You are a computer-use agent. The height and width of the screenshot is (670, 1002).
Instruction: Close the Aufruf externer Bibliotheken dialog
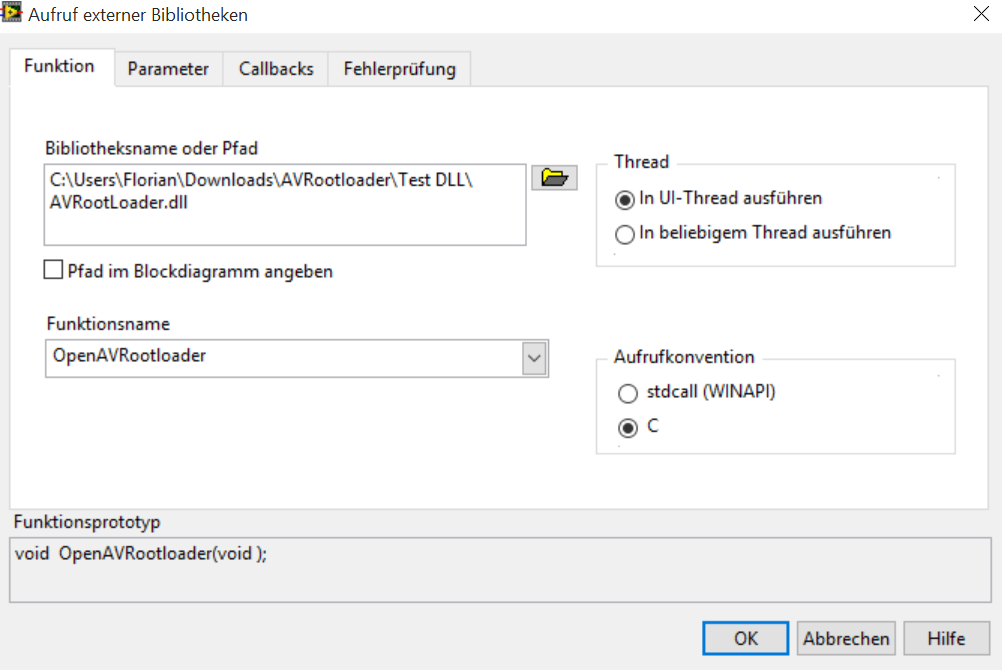click(x=981, y=14)
